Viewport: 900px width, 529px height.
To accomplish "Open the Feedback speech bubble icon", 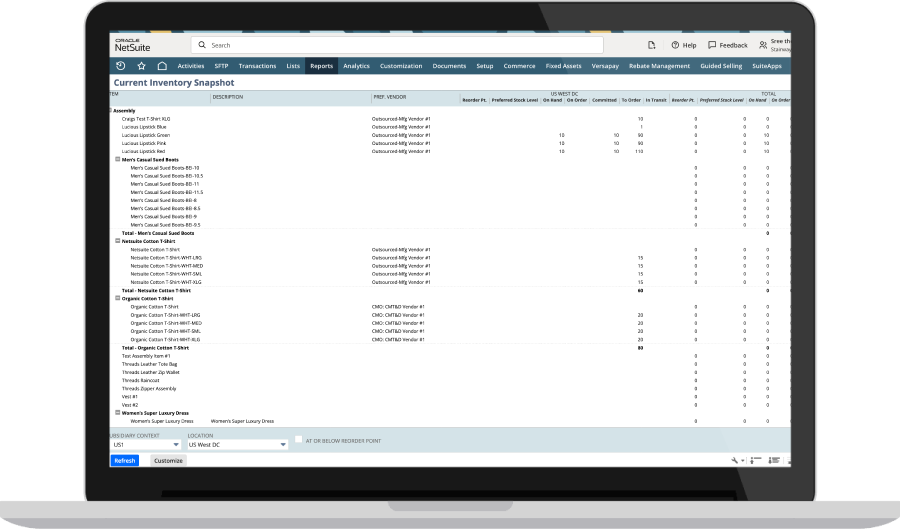I will click(712, 45).
